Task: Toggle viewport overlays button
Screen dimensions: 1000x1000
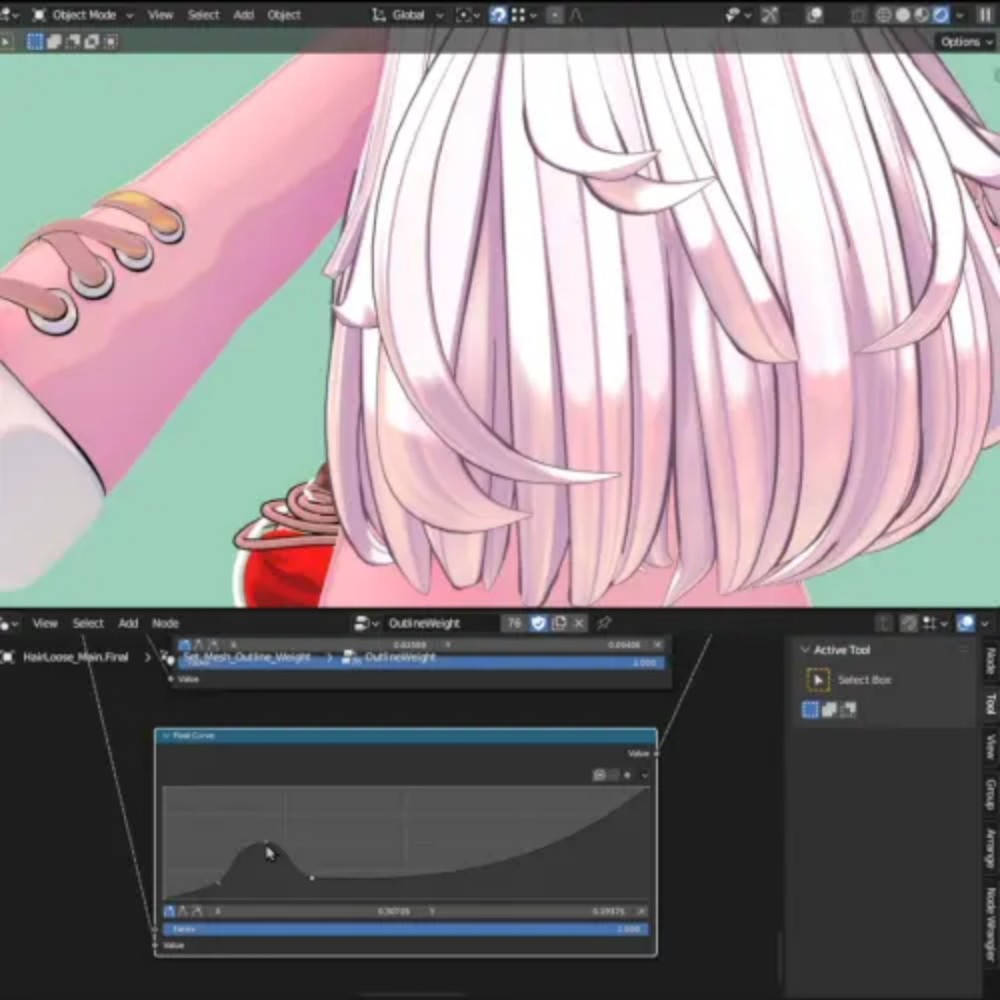Action: [x=814, y=15]
